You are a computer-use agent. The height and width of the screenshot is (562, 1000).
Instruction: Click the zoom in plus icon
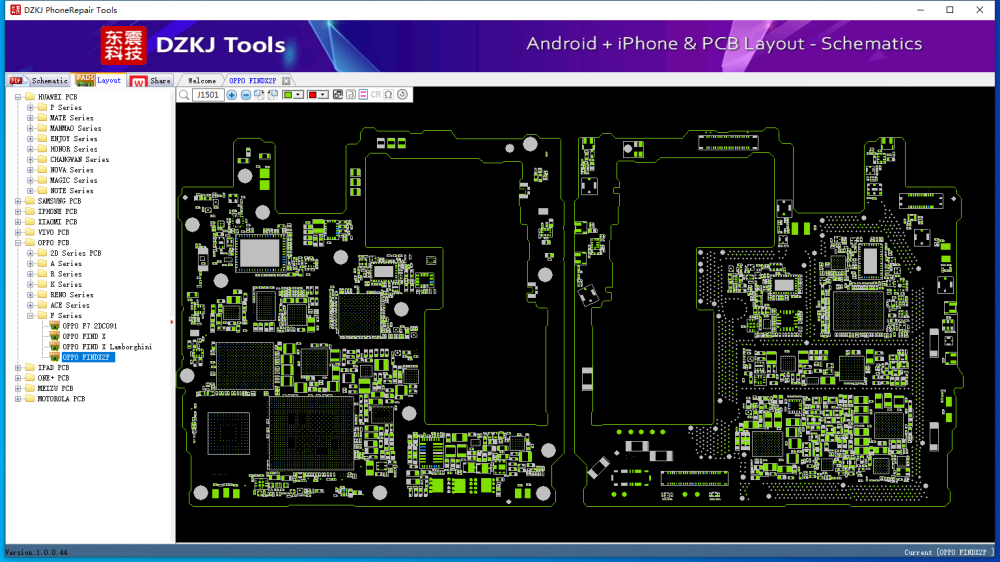(232, 95)
